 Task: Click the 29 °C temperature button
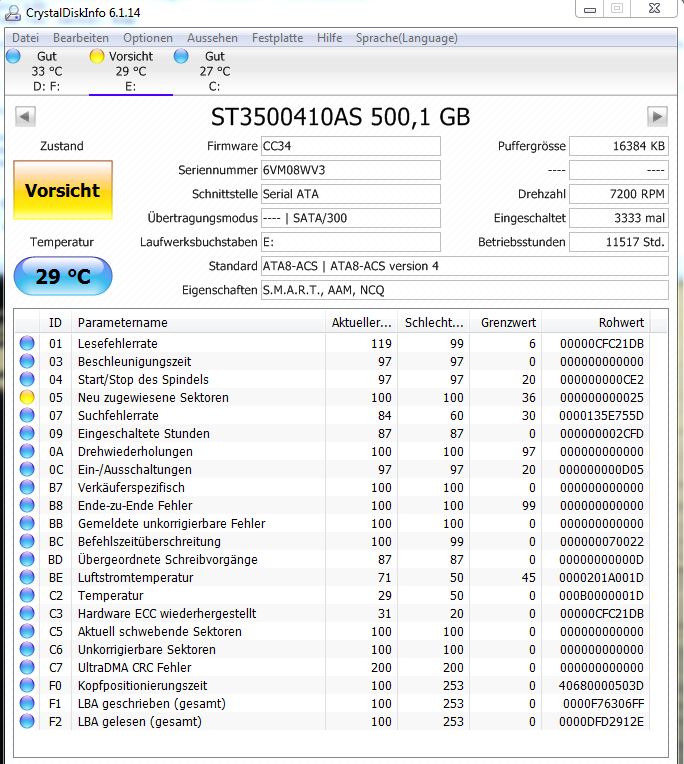point(63,276)
